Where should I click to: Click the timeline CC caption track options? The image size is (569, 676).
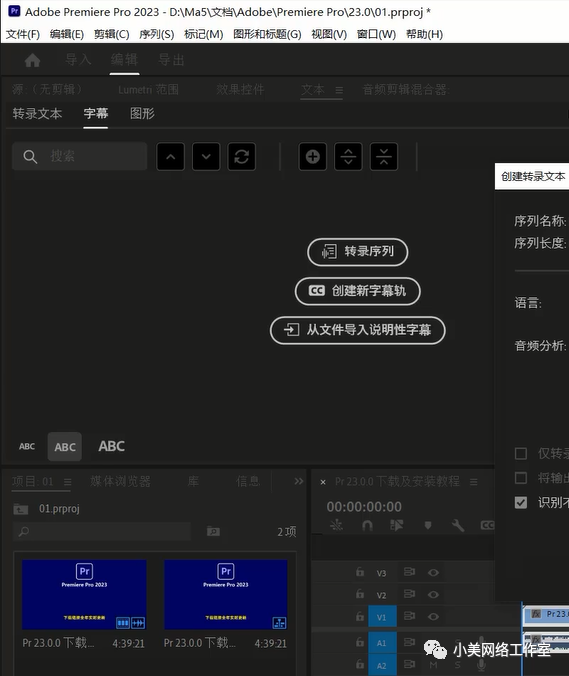[487, 525]
